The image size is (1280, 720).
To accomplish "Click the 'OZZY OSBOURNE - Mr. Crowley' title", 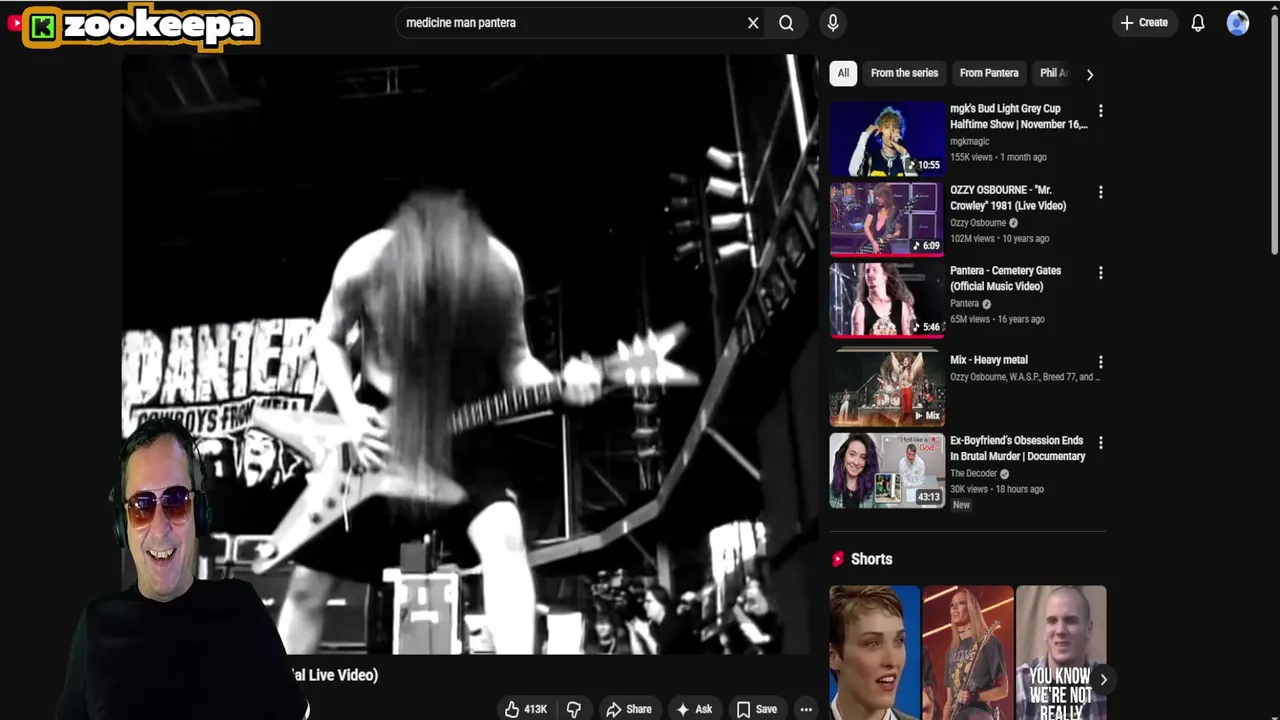I will 1008,198.
